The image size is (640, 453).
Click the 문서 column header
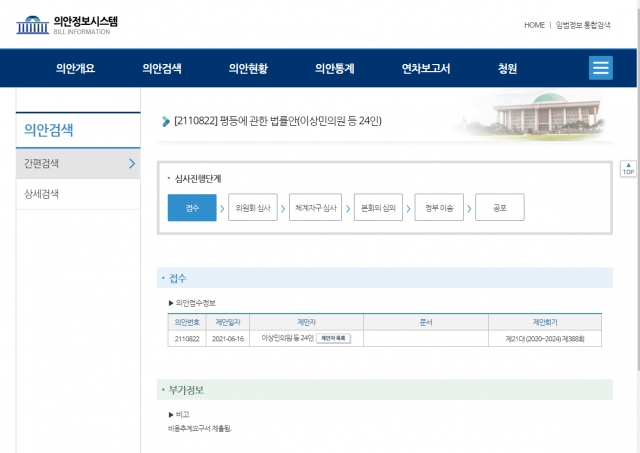pyautogui.click(x=426, y=322)
